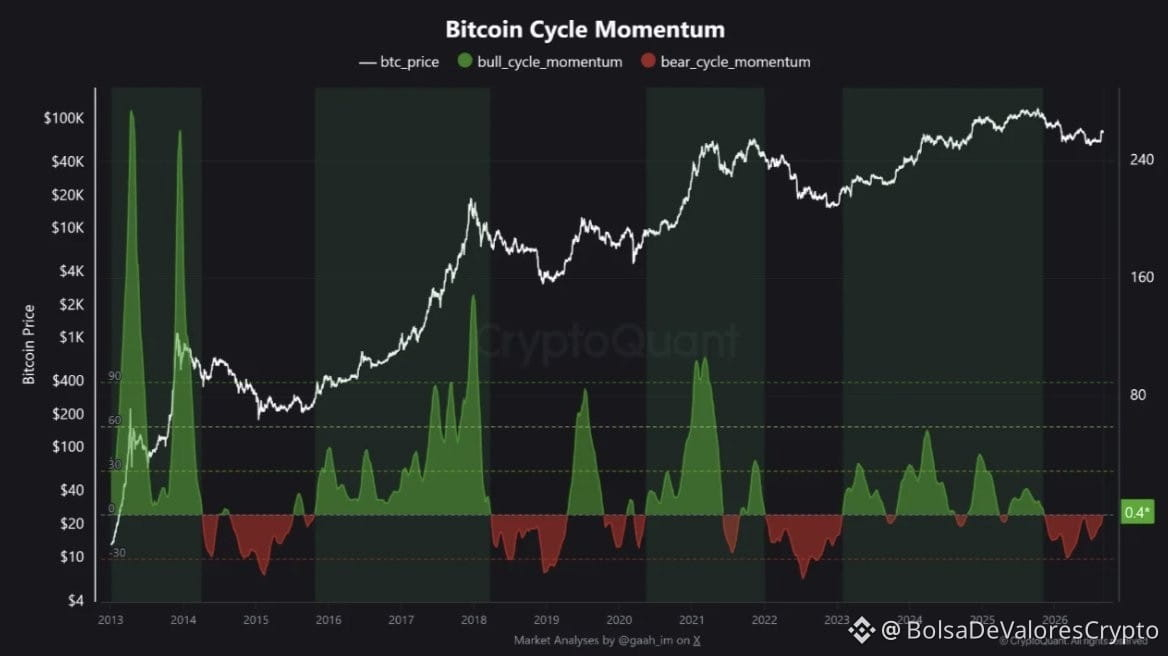Open the X link in footer credit
Image resolution: width=1168 pixels, height=656 pixels.
696,640
